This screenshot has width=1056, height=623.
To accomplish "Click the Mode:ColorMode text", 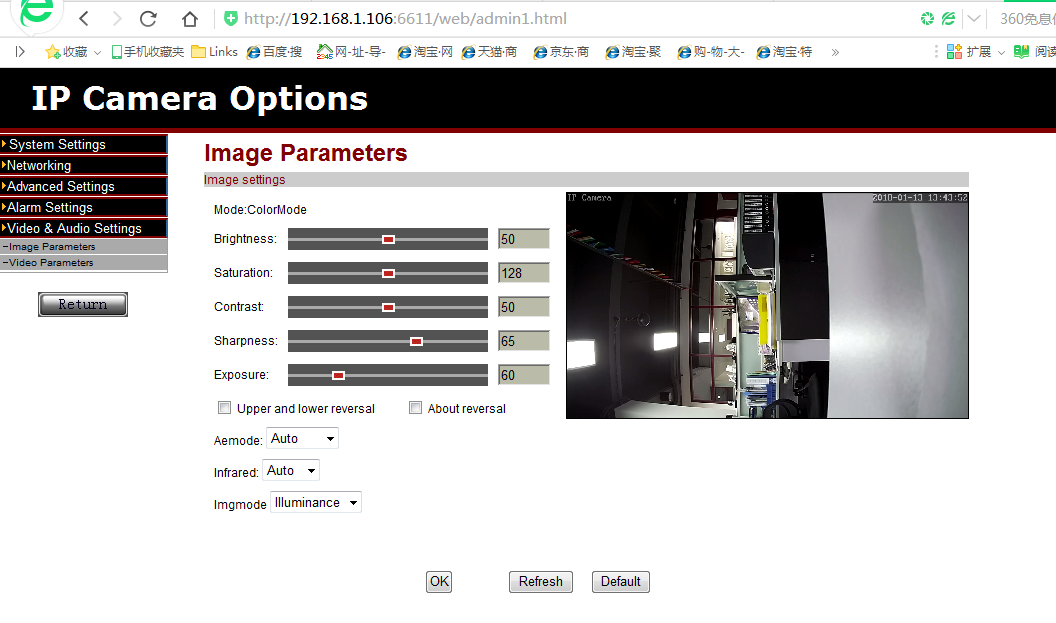I will coord(260,210).
